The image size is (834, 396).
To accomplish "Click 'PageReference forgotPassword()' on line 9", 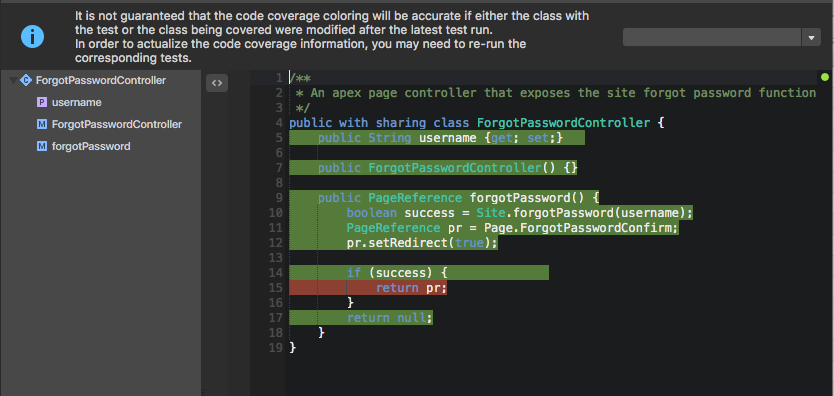I will click(x=477, y=198).
